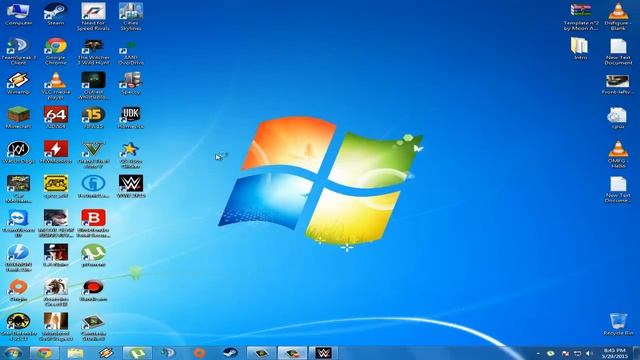The height and width of the screenshot is (360, 640).
Task: Open the Cities Skylines desktop shortcut
Action: coord(131,17)
